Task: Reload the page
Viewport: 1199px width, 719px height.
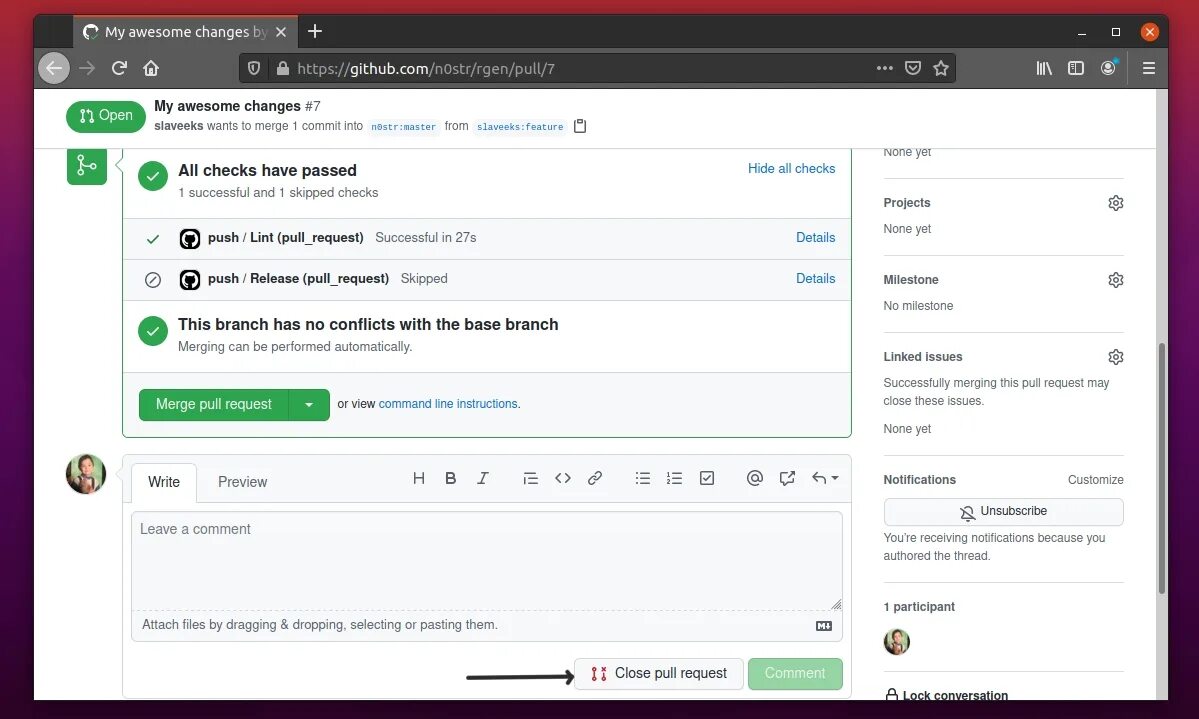Action: (119, 68)
